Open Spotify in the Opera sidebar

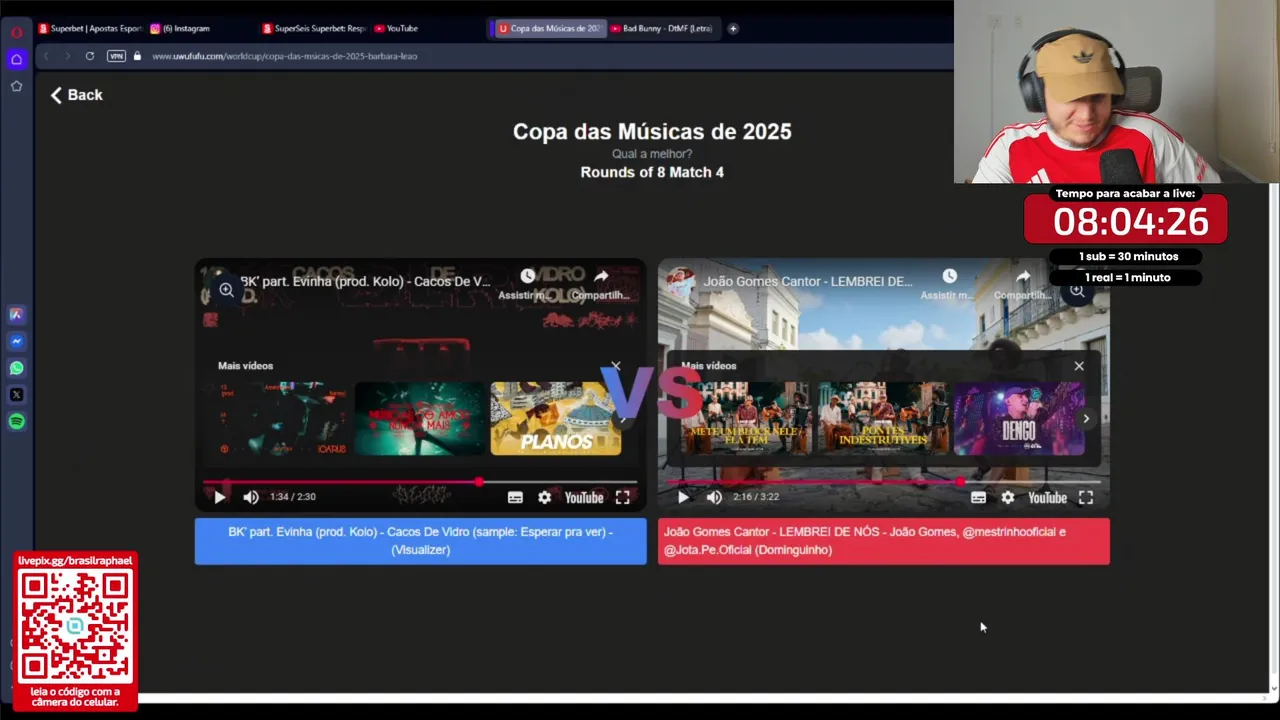point(16,422)
